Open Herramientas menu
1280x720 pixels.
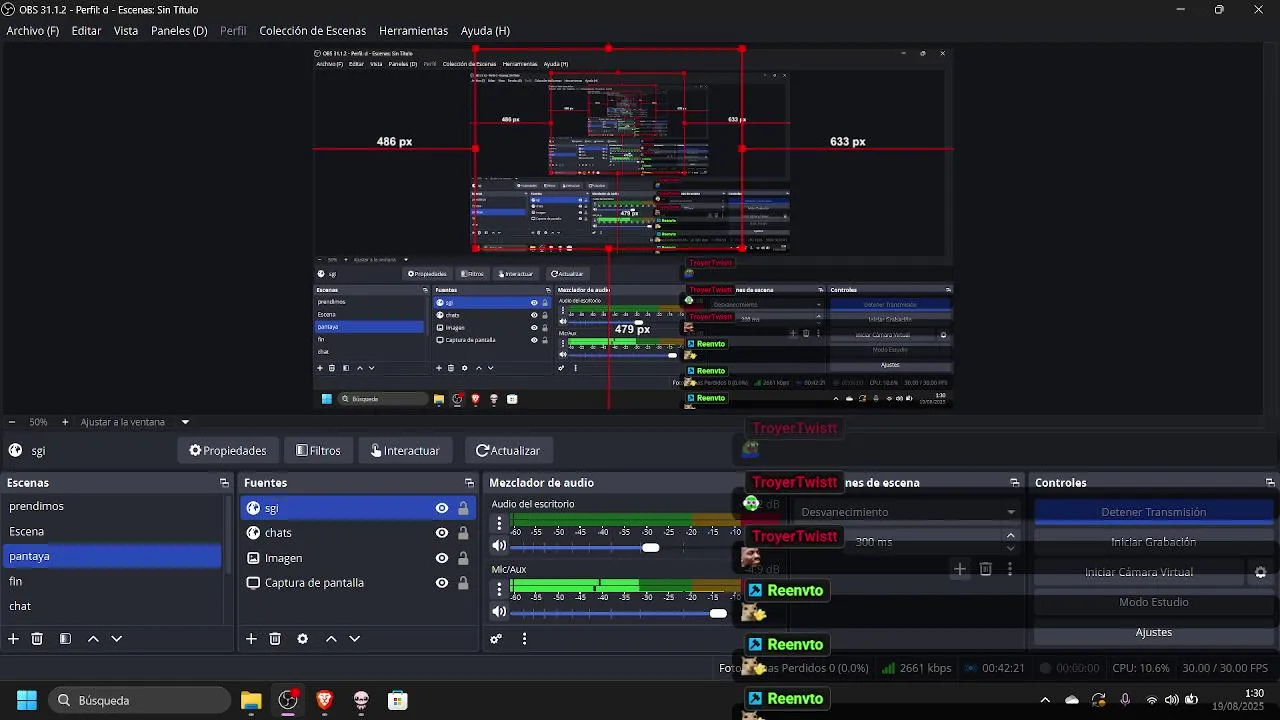[x=413, y=31]
